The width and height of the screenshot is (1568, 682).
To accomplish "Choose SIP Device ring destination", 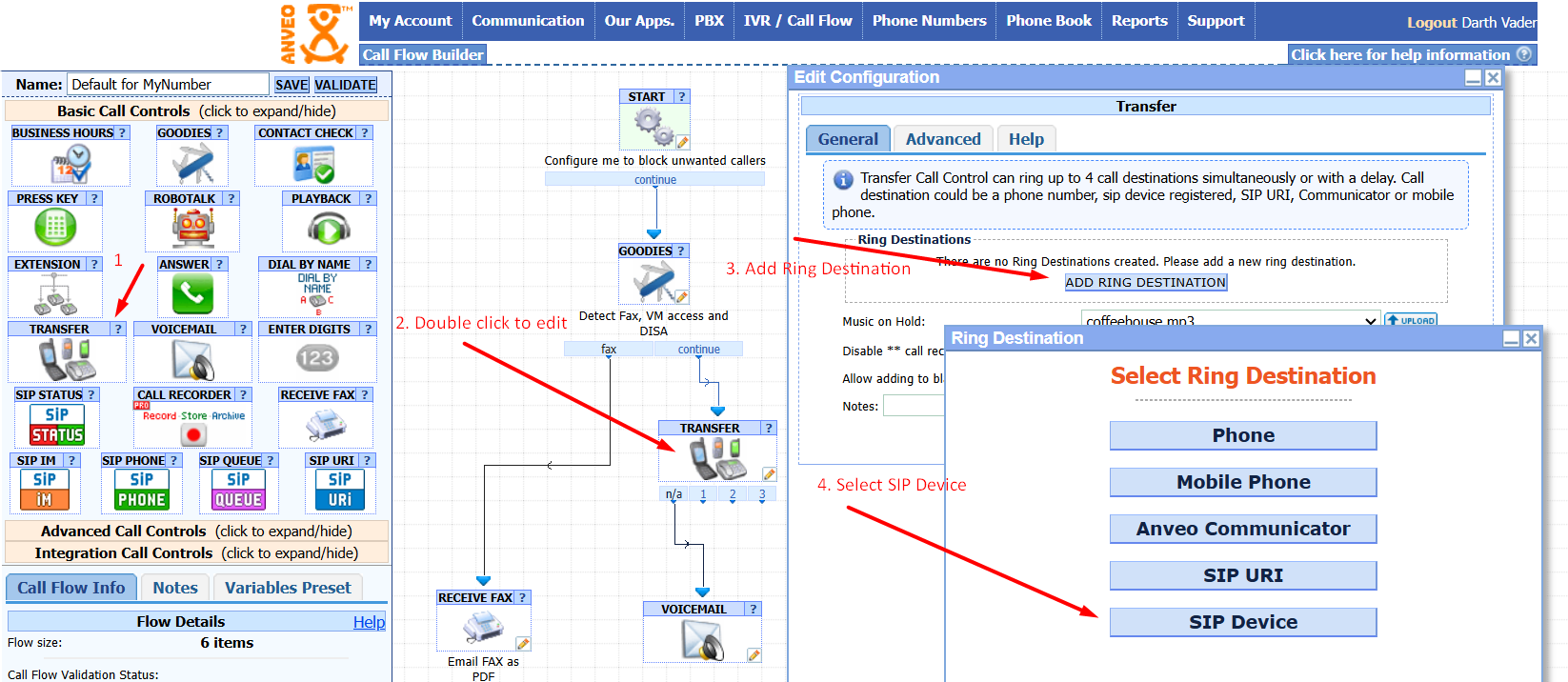I will tap(1243, 622).
